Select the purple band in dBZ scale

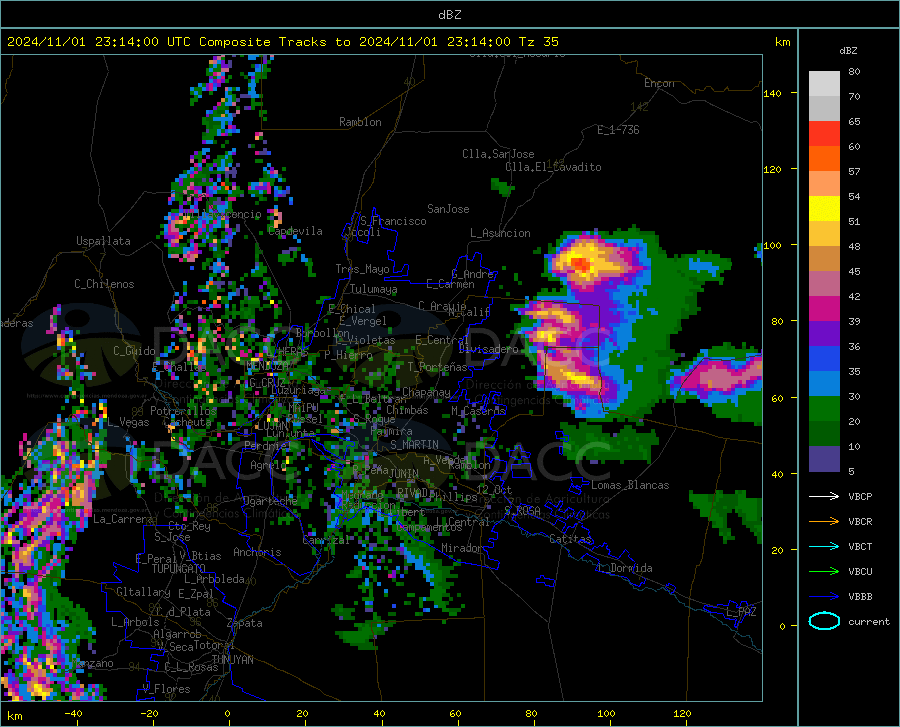(824, 333)
